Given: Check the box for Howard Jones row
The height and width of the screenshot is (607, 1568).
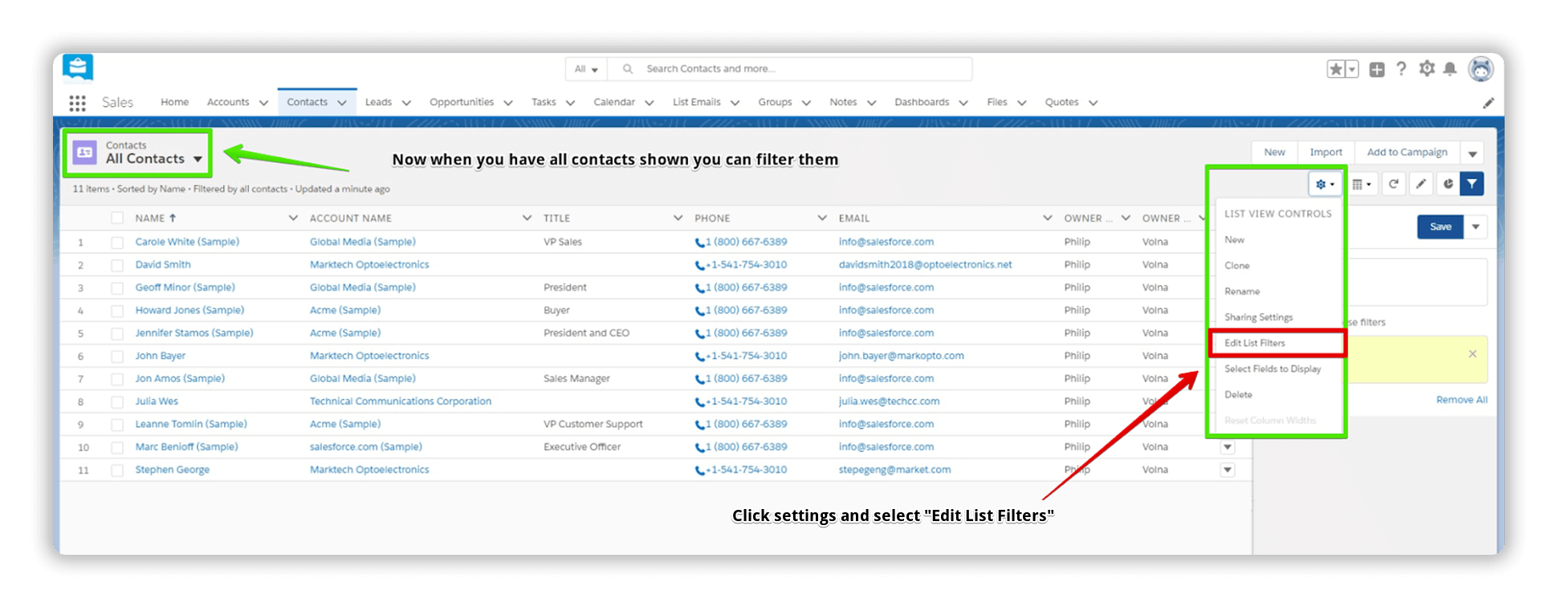Looking at the screenshot, I should [117, 311].
